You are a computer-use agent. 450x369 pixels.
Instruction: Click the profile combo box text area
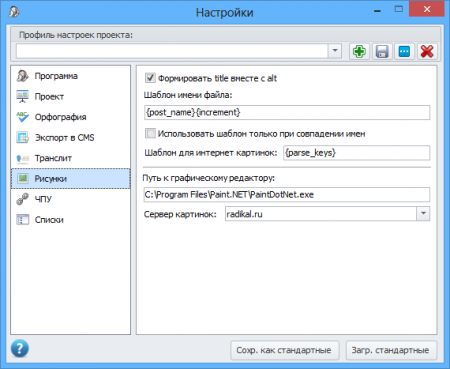tap(172, 51)
